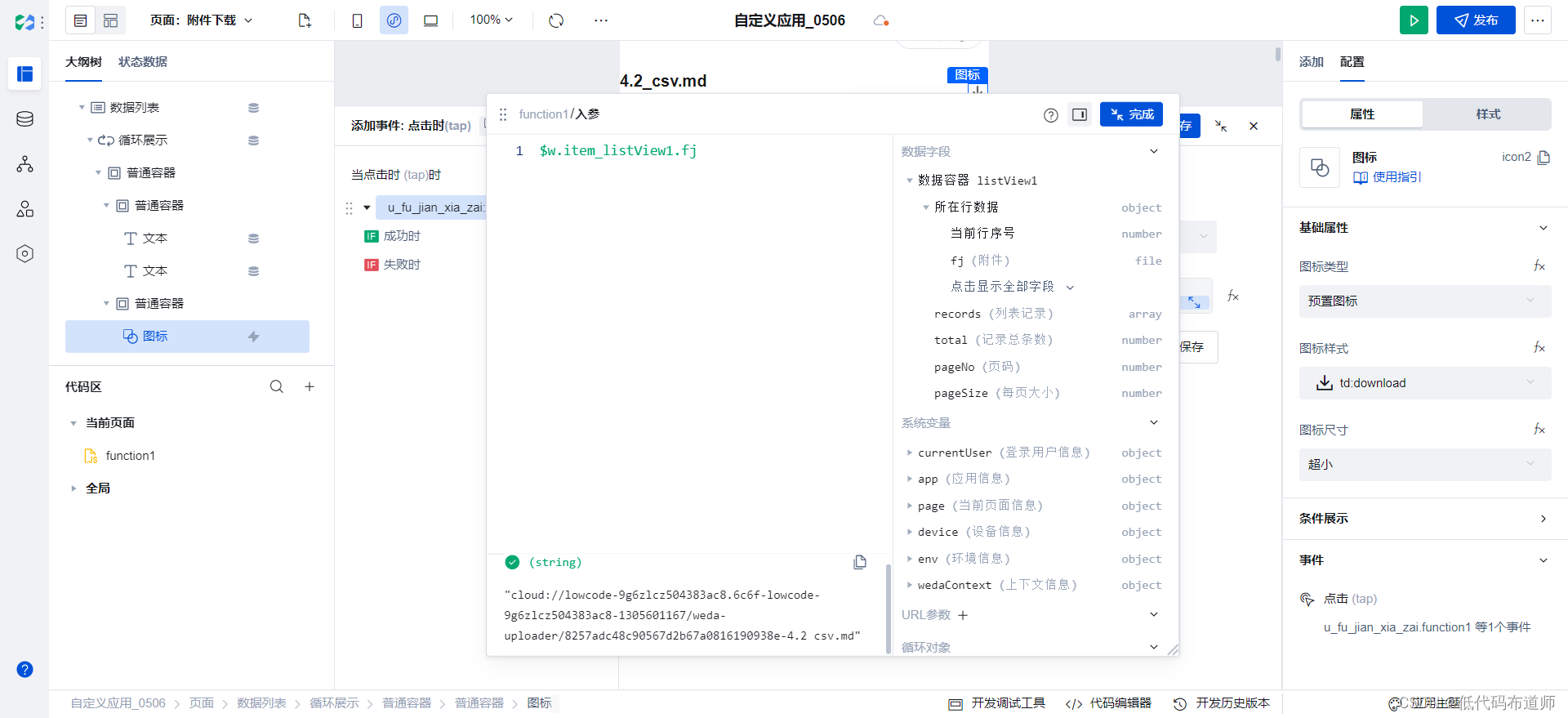Switch to desktop PC preview
1568x718 pixels.
(x=430, y=20)
